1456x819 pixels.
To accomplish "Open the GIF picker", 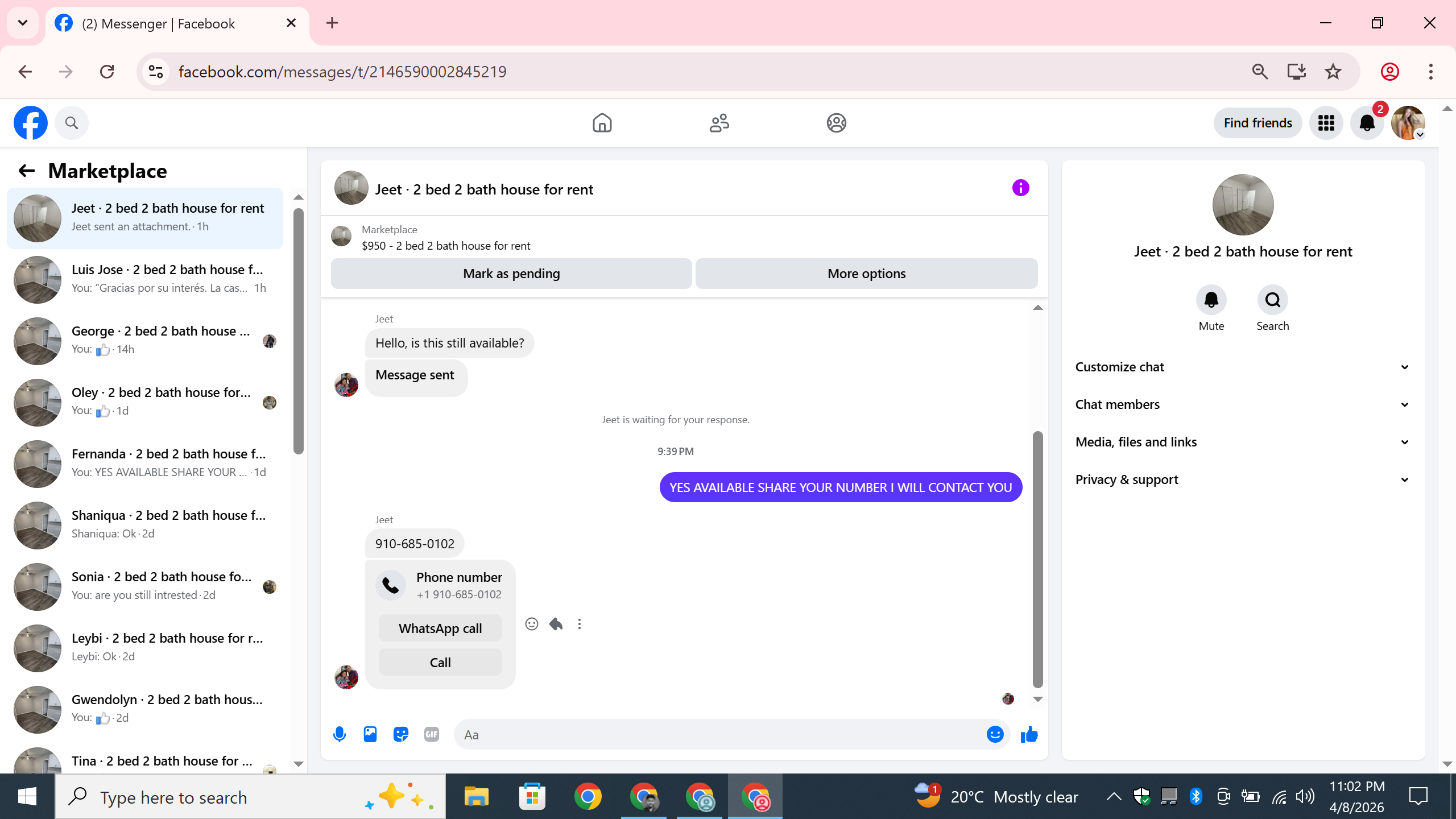I will click(432, 734).
